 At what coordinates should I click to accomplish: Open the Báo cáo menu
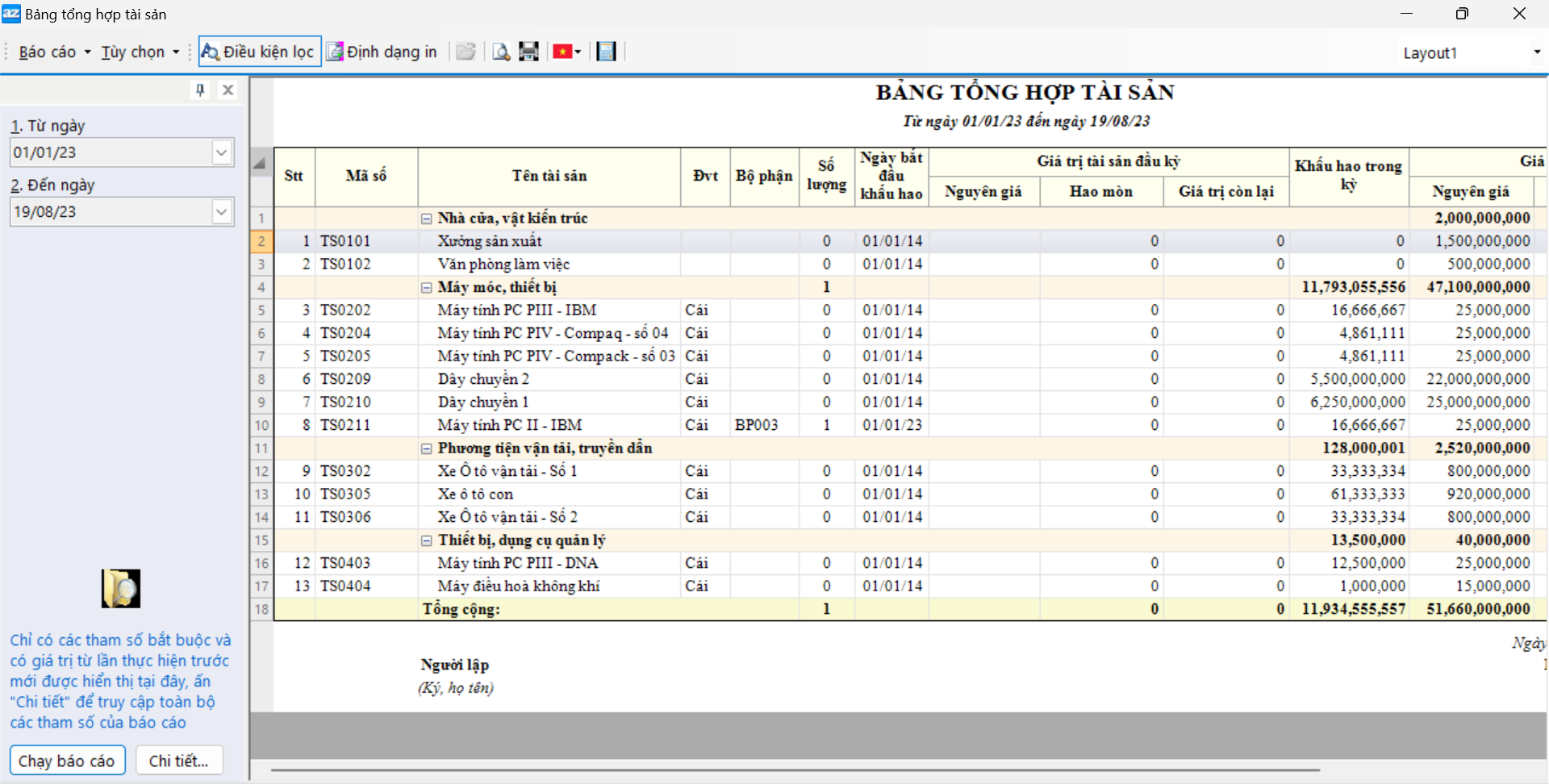click(53, 52)
